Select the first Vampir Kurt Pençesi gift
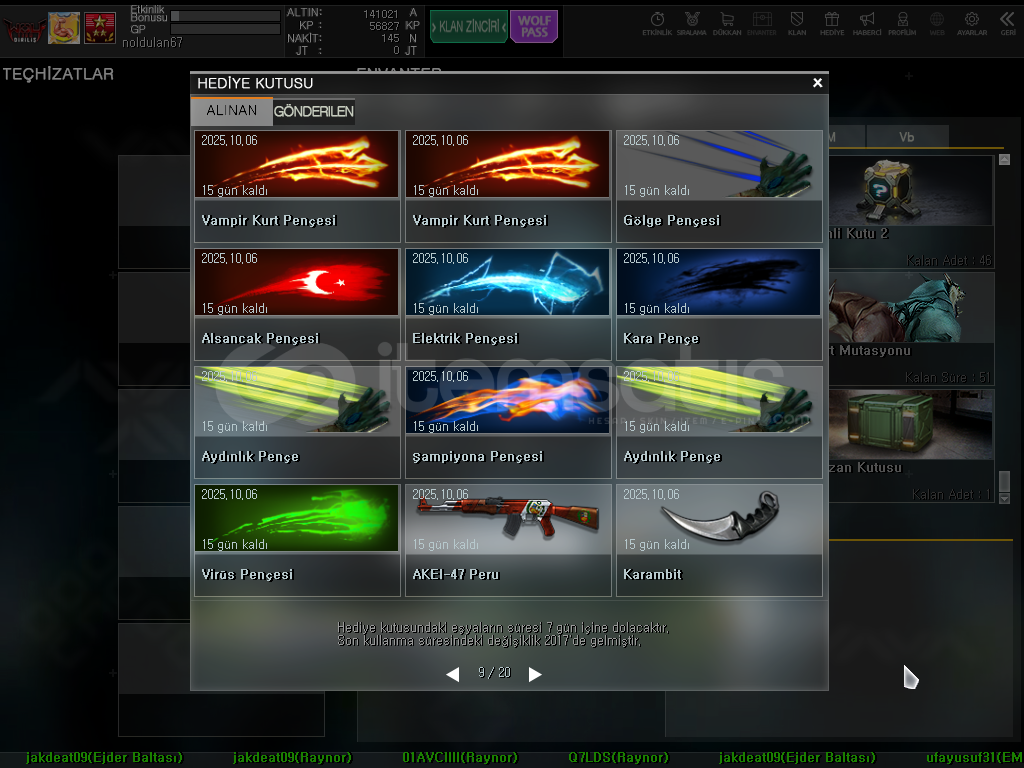This screenshot has width=1024, height=768. click(297, 186)
